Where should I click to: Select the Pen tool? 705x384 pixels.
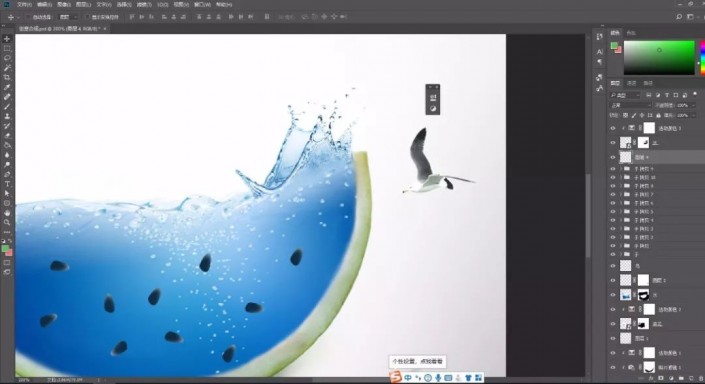click(x=7, y=174)
